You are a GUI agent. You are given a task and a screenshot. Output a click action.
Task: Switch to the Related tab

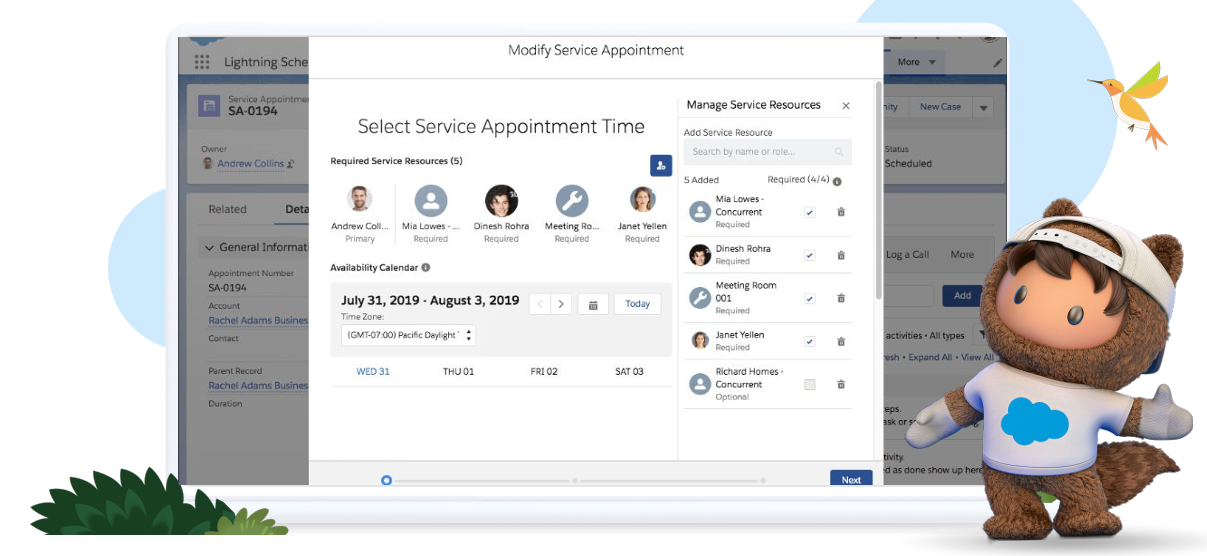click(227, 209)
